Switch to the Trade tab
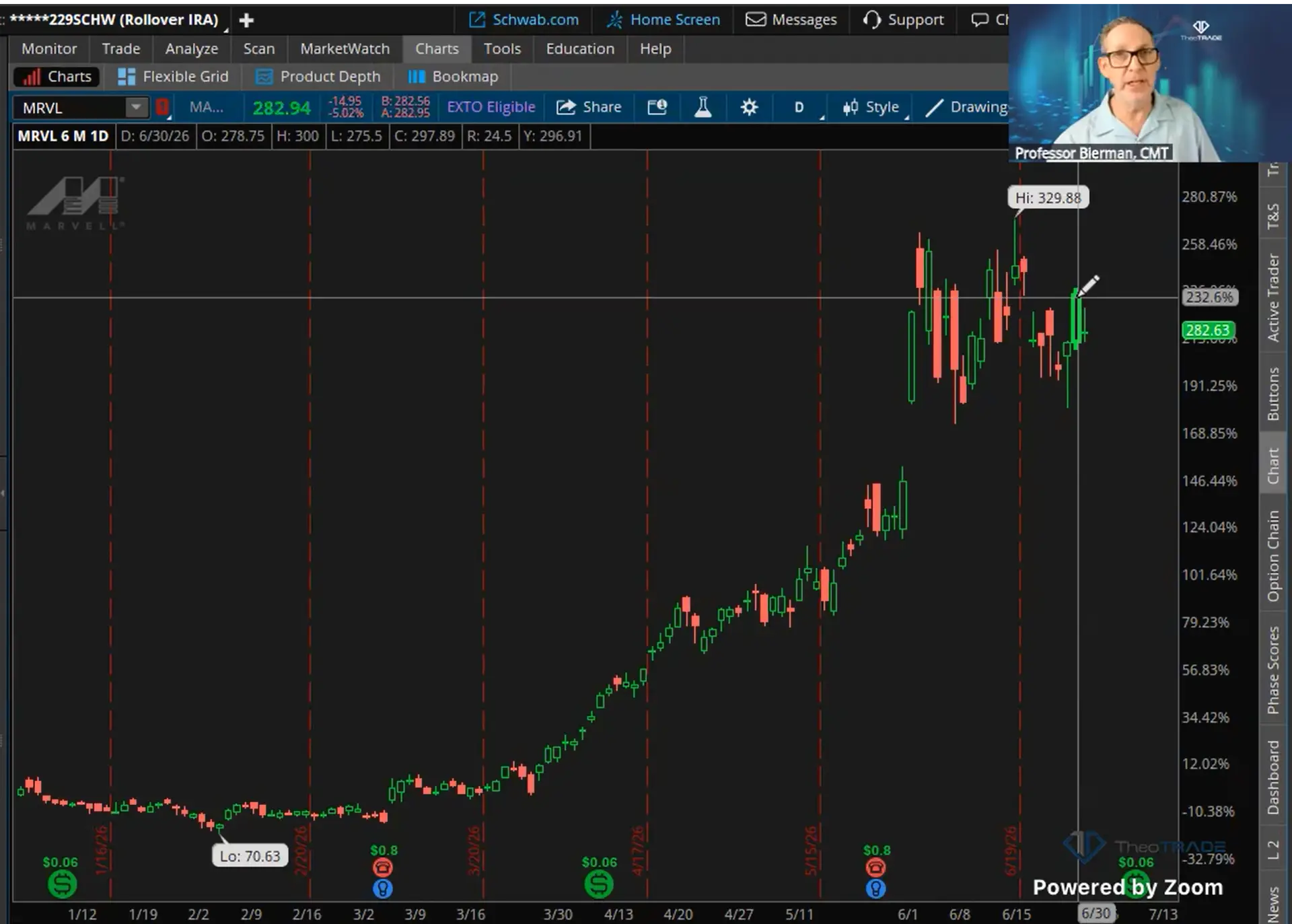Image resolution: width=1292 pixels, height=924 pixels. click(121, 49)
